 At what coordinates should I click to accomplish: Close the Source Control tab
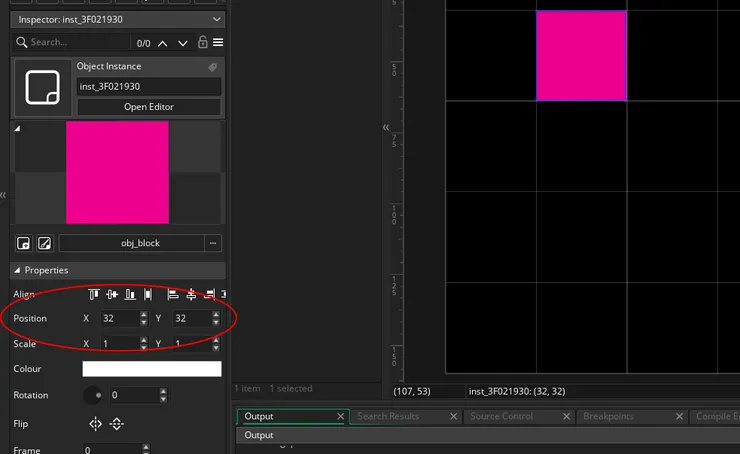tap(566, 416)
